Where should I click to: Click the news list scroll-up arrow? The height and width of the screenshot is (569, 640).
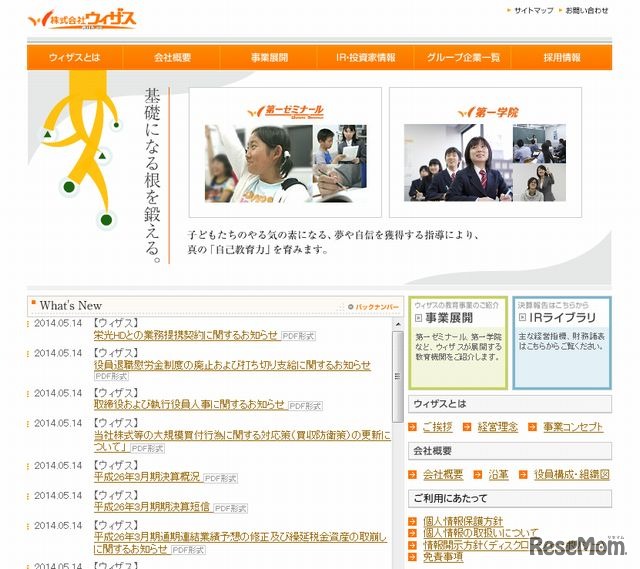398,324
